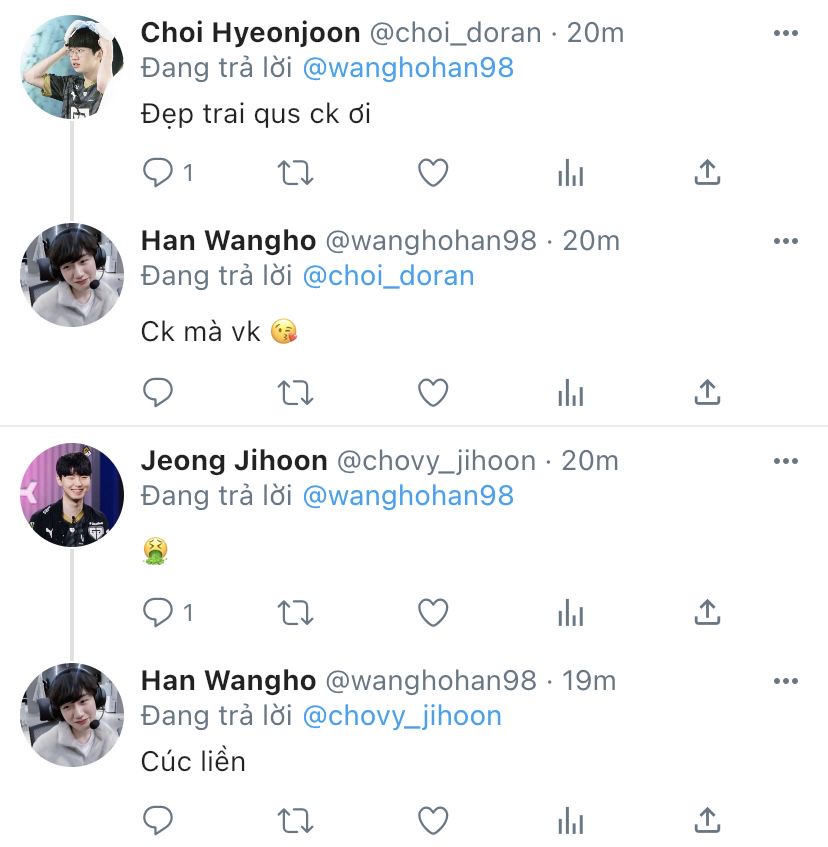Screen dimensions: 828x847
Task: Share Choi Hyeonjoon's tweet
Action: click(707, 173)
